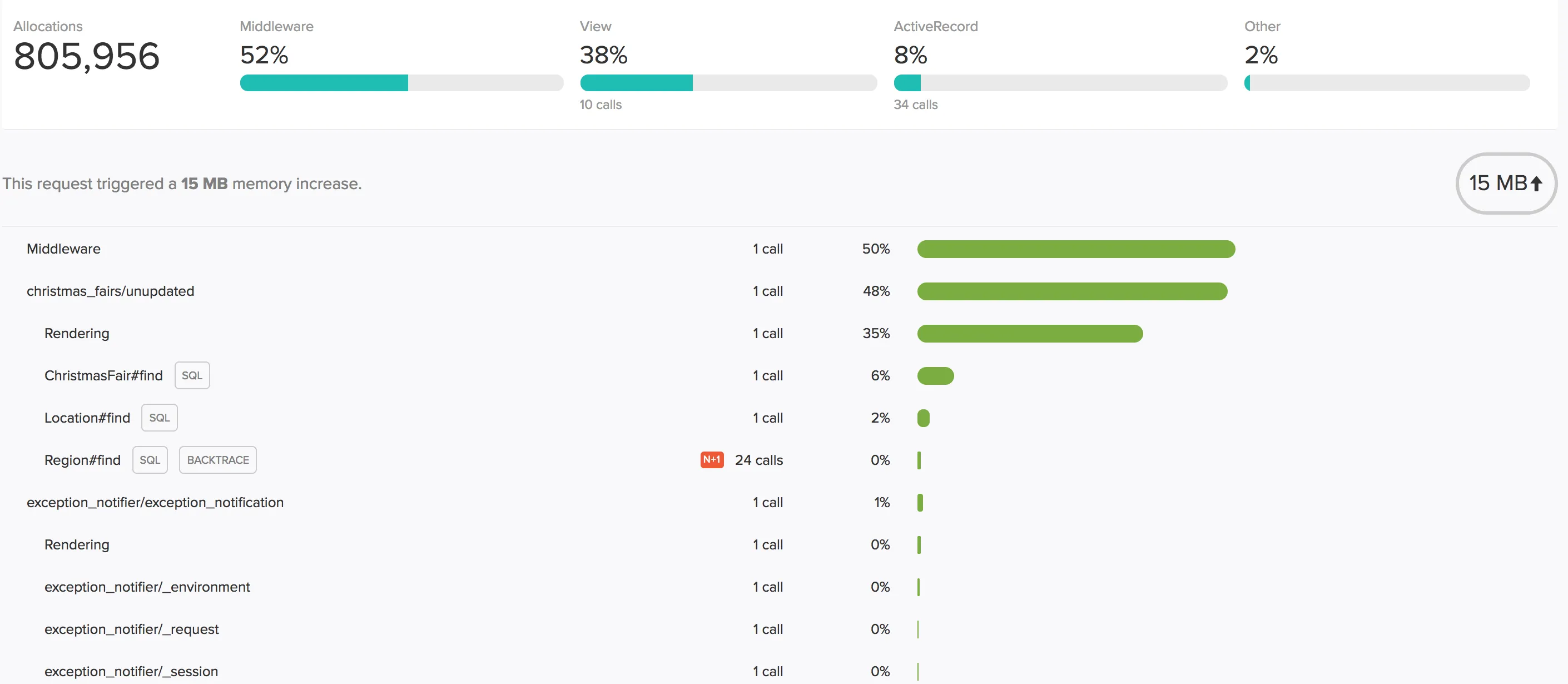The height and width of the screenshot is (684, 1568).
Task: Expand the christmas_fairs/unupdated row
Action: pyautogui.click(x=110, y=291)
